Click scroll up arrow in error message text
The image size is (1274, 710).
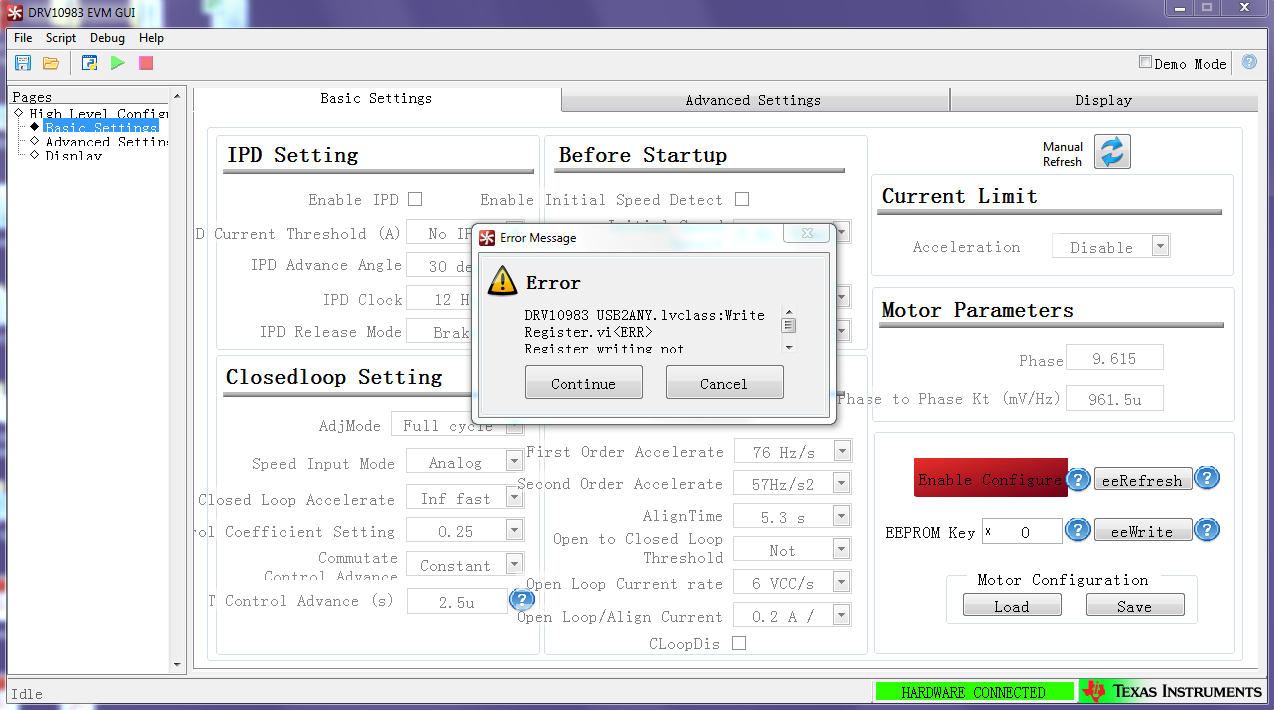789,312
